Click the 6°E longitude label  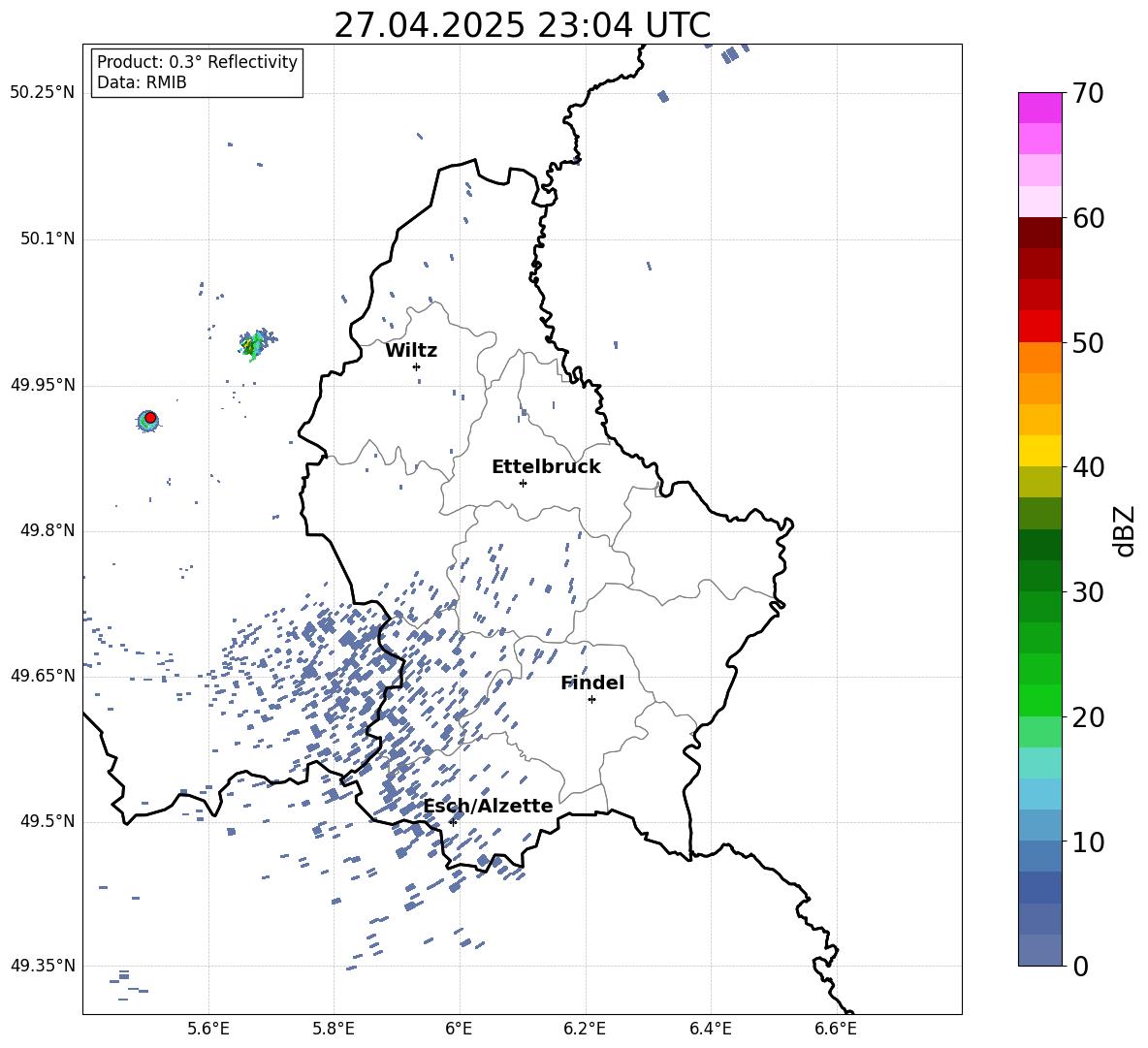[459, 1029]
